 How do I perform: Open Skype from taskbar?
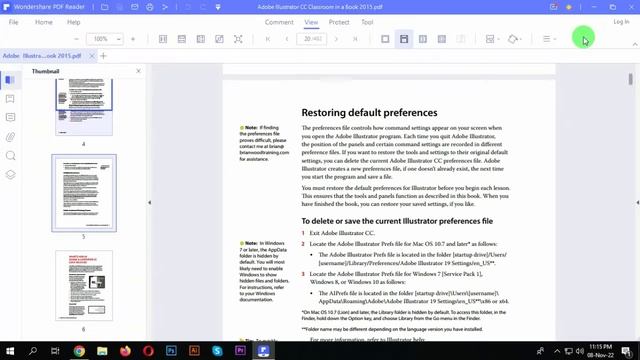pyautogui.click(x=218, y=351)
